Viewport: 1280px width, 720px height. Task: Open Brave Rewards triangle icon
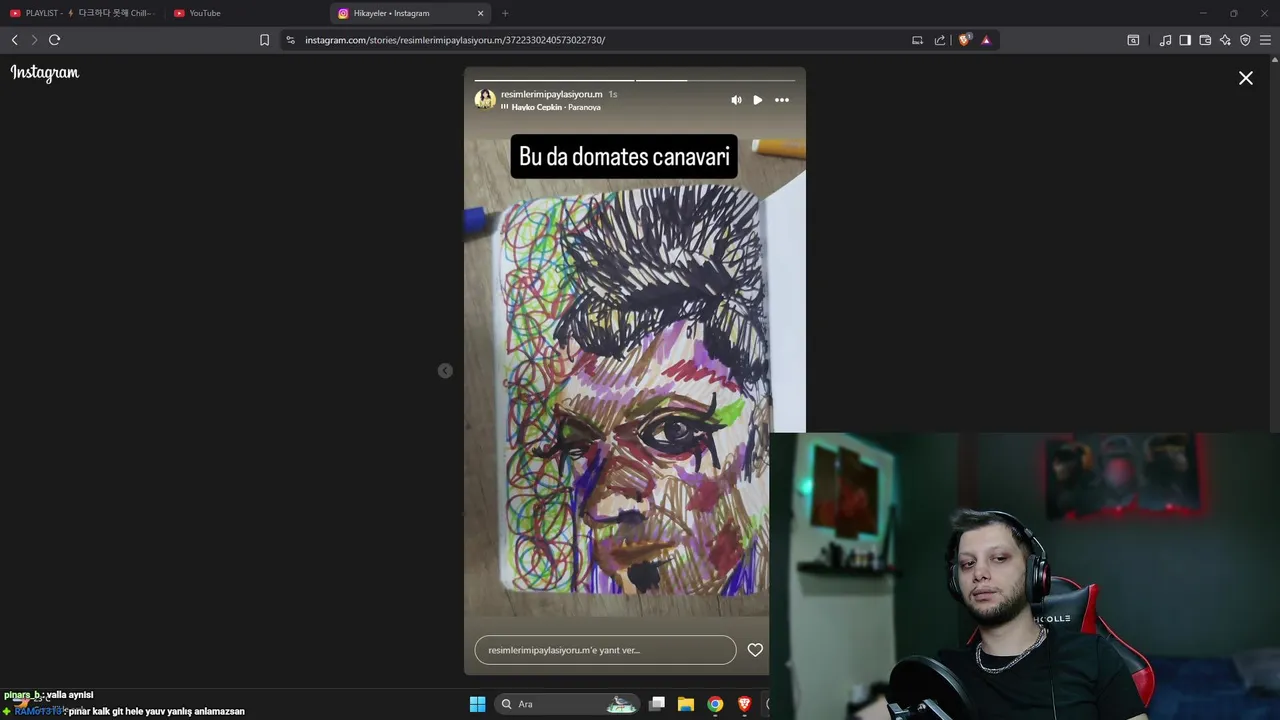[986, 40]
